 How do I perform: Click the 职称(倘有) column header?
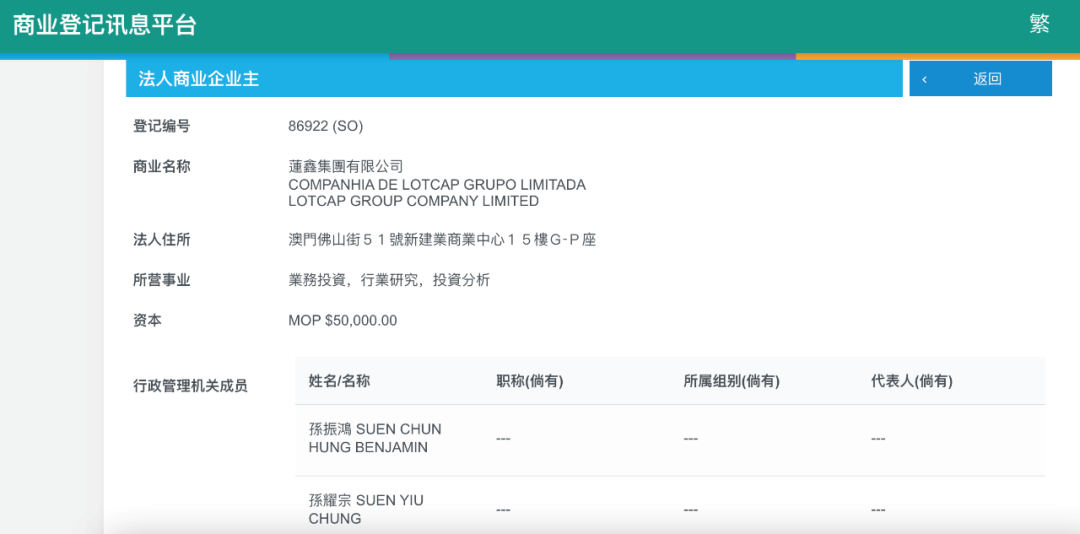pyautogui.click(x=530, y=381)
